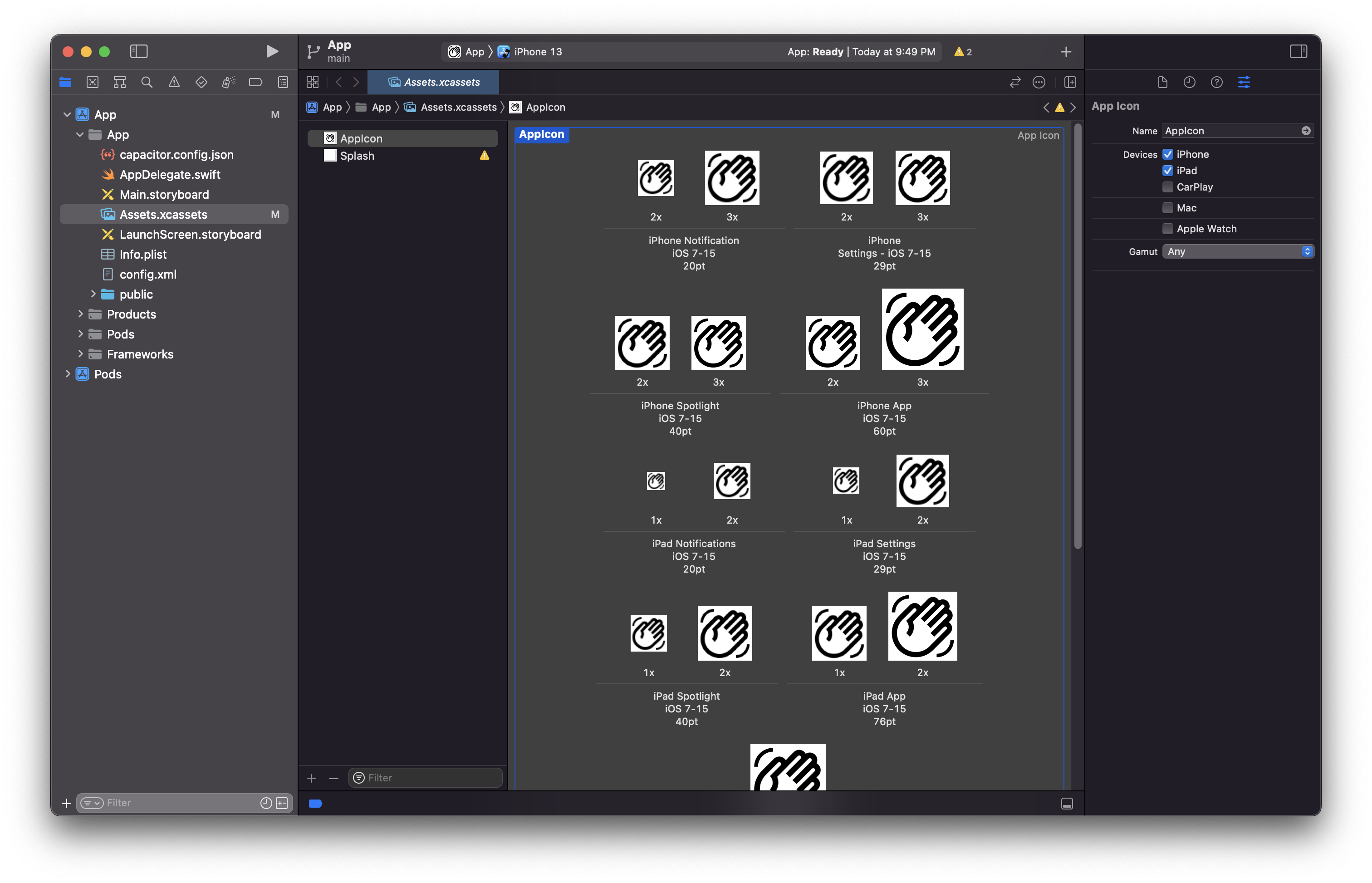1372x883 pixels.
Task: Select AppIcon in breadcrumb navigation bar
Action: coord(545,107)
